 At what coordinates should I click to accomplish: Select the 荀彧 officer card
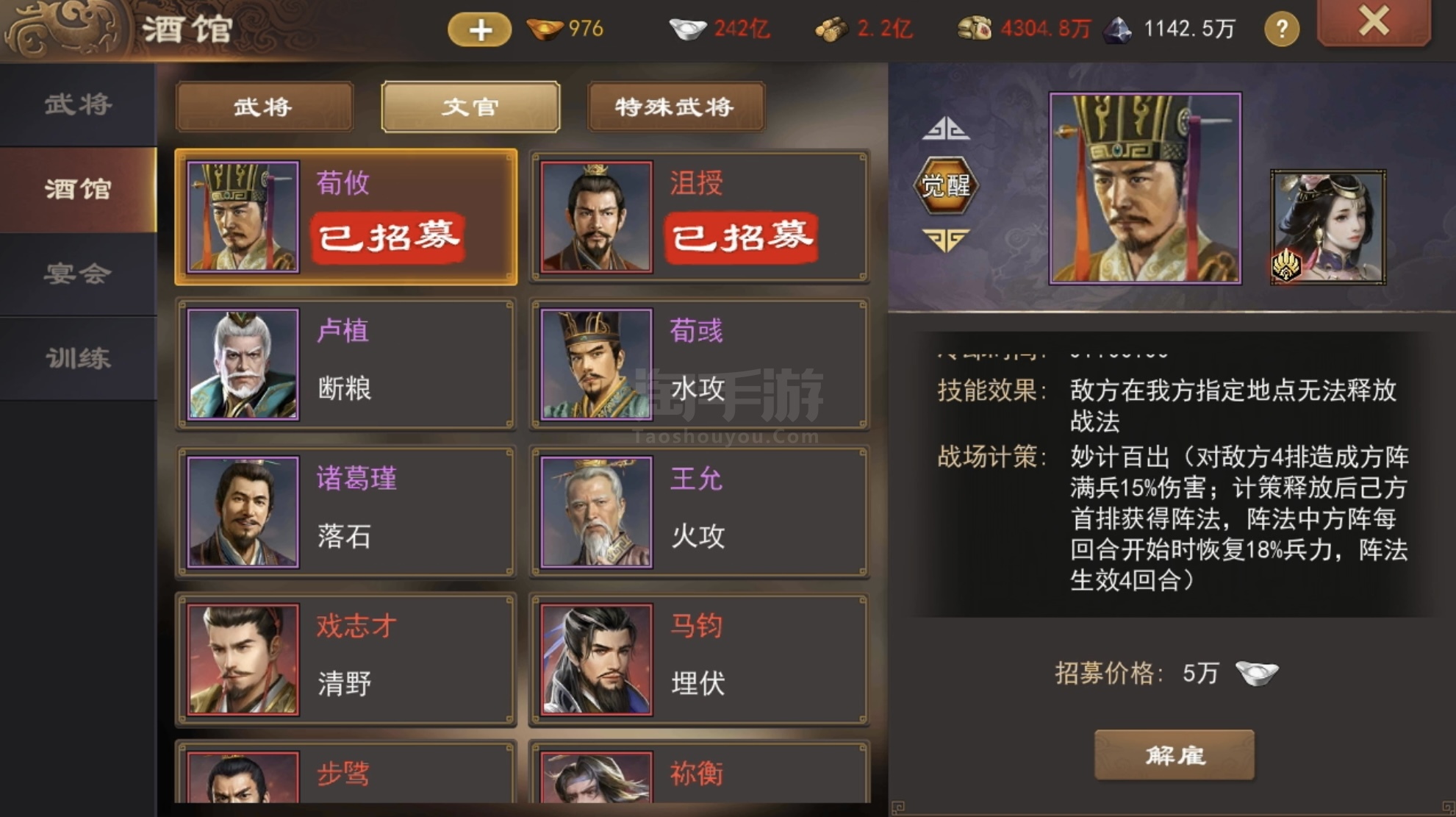click(x=699, y=364)
